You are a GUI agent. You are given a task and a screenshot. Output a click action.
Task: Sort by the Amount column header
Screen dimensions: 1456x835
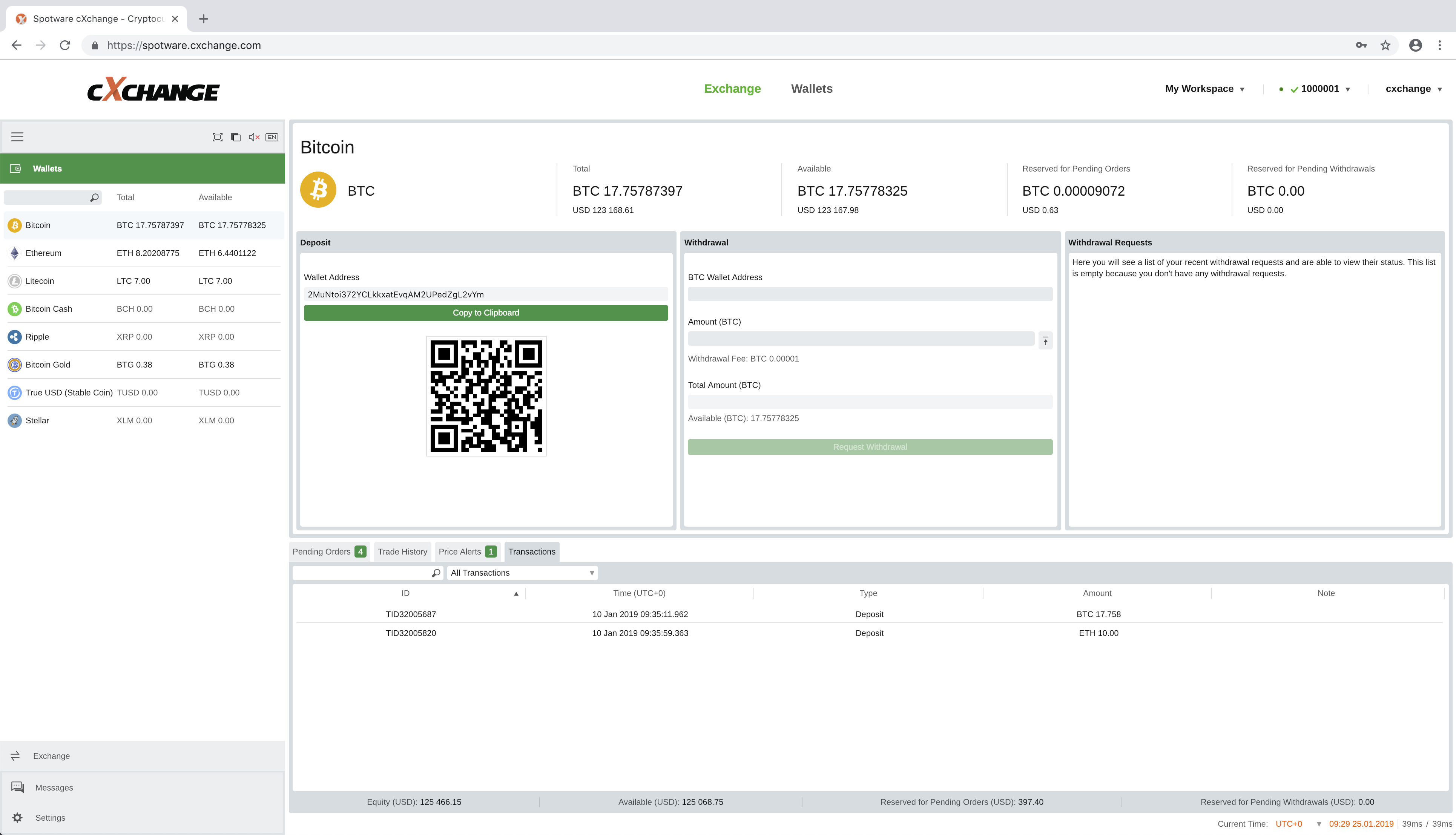tap(1097, 594)
